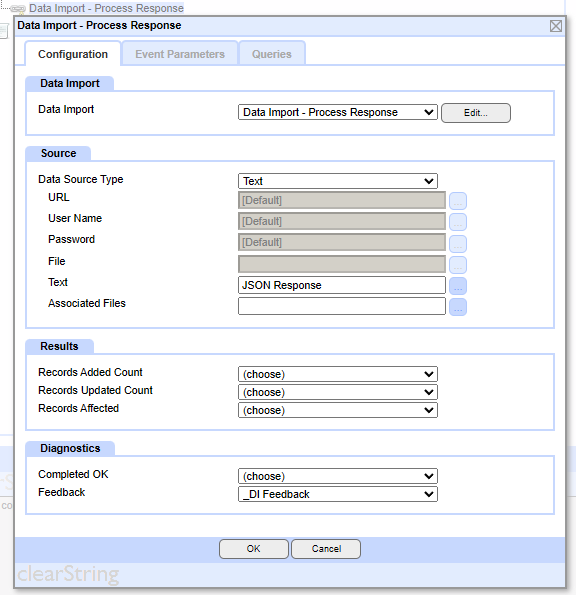Expand the Records Affected dropdown
This screenshot has width=576, height=595.
[x=338, y=410]
